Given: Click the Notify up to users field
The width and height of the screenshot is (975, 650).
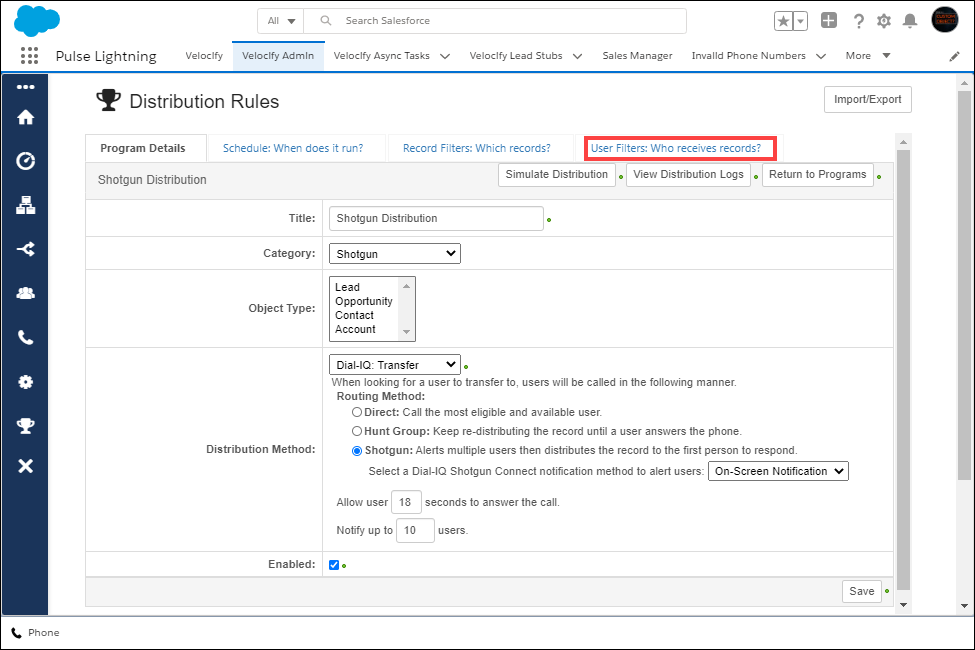Looking at the screenshot, I should 415,530.
